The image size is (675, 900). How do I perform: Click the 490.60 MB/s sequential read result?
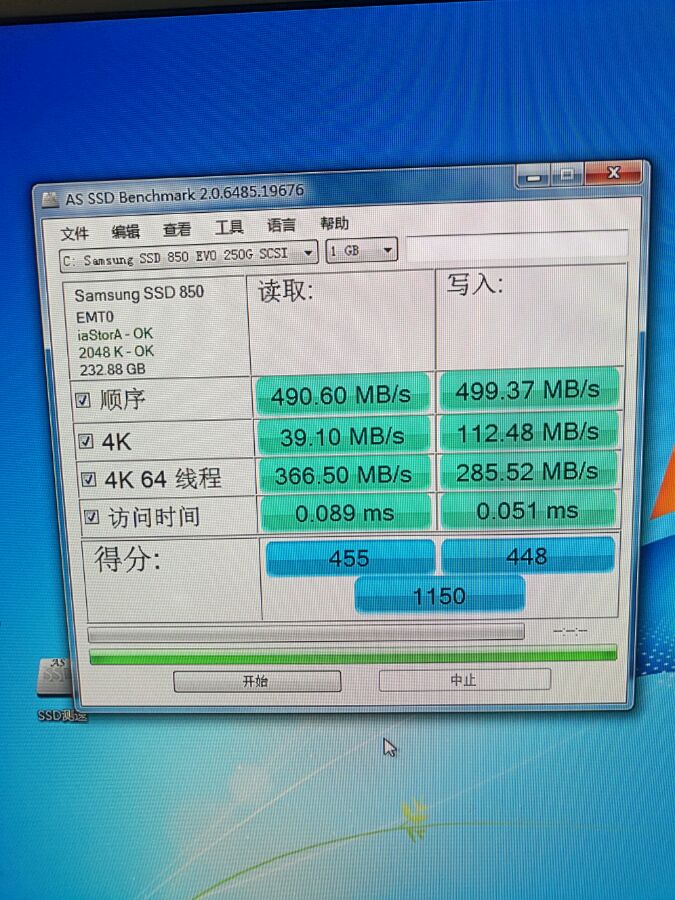tap(342, 395)
